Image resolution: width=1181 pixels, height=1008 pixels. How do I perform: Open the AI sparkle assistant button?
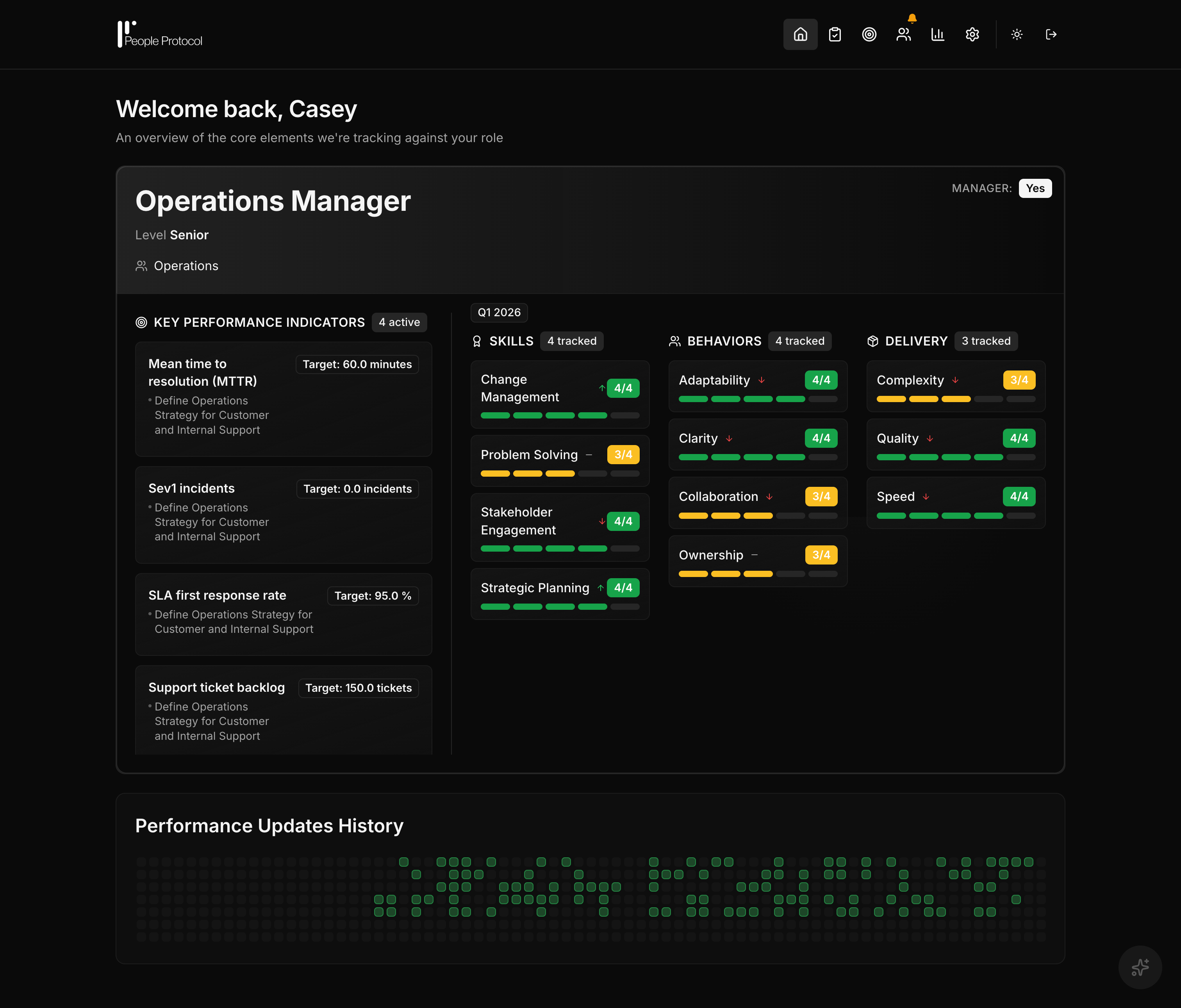[1140, 967]
